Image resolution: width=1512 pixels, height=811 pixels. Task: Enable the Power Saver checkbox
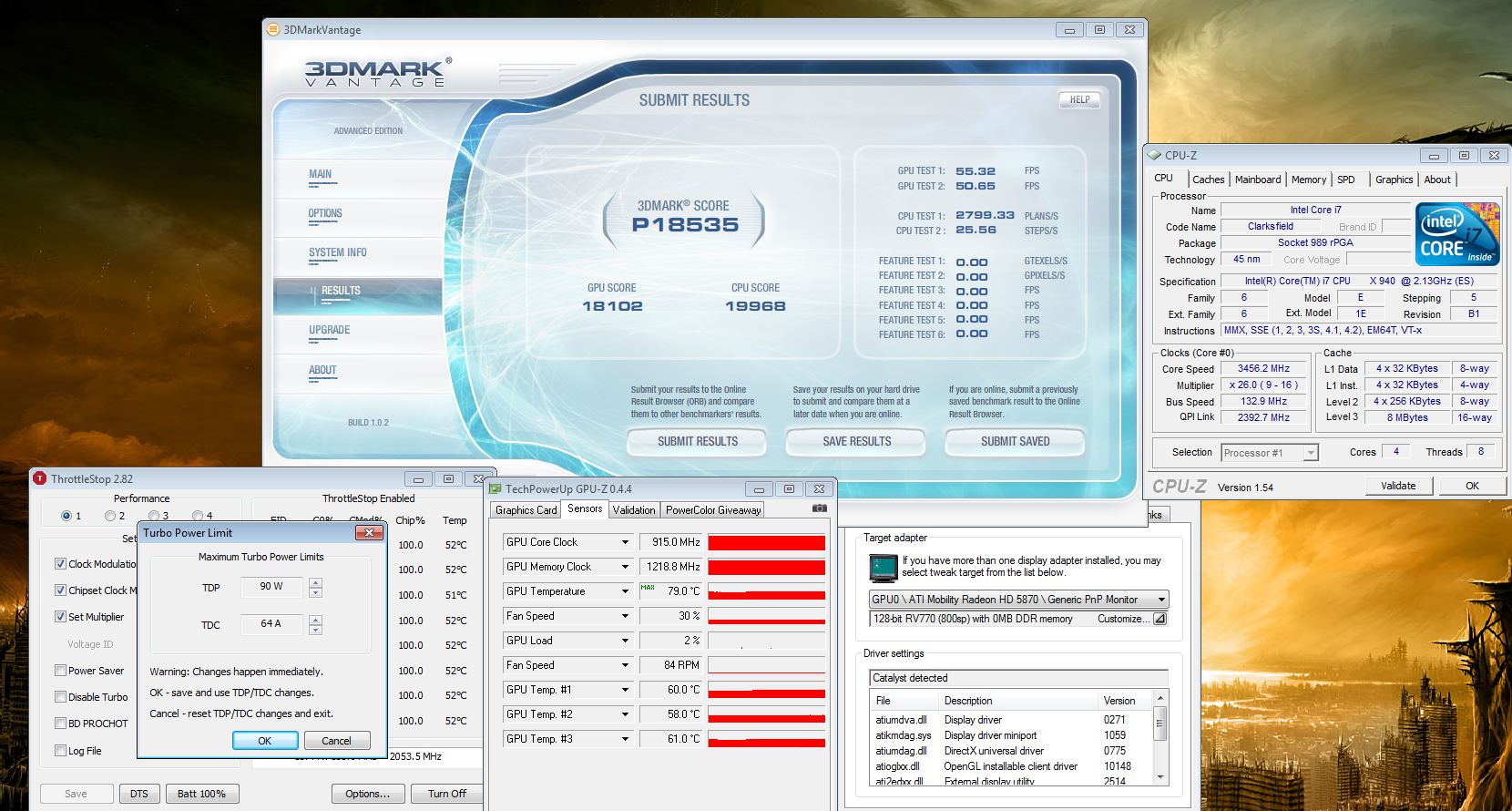tap(60, 671)
